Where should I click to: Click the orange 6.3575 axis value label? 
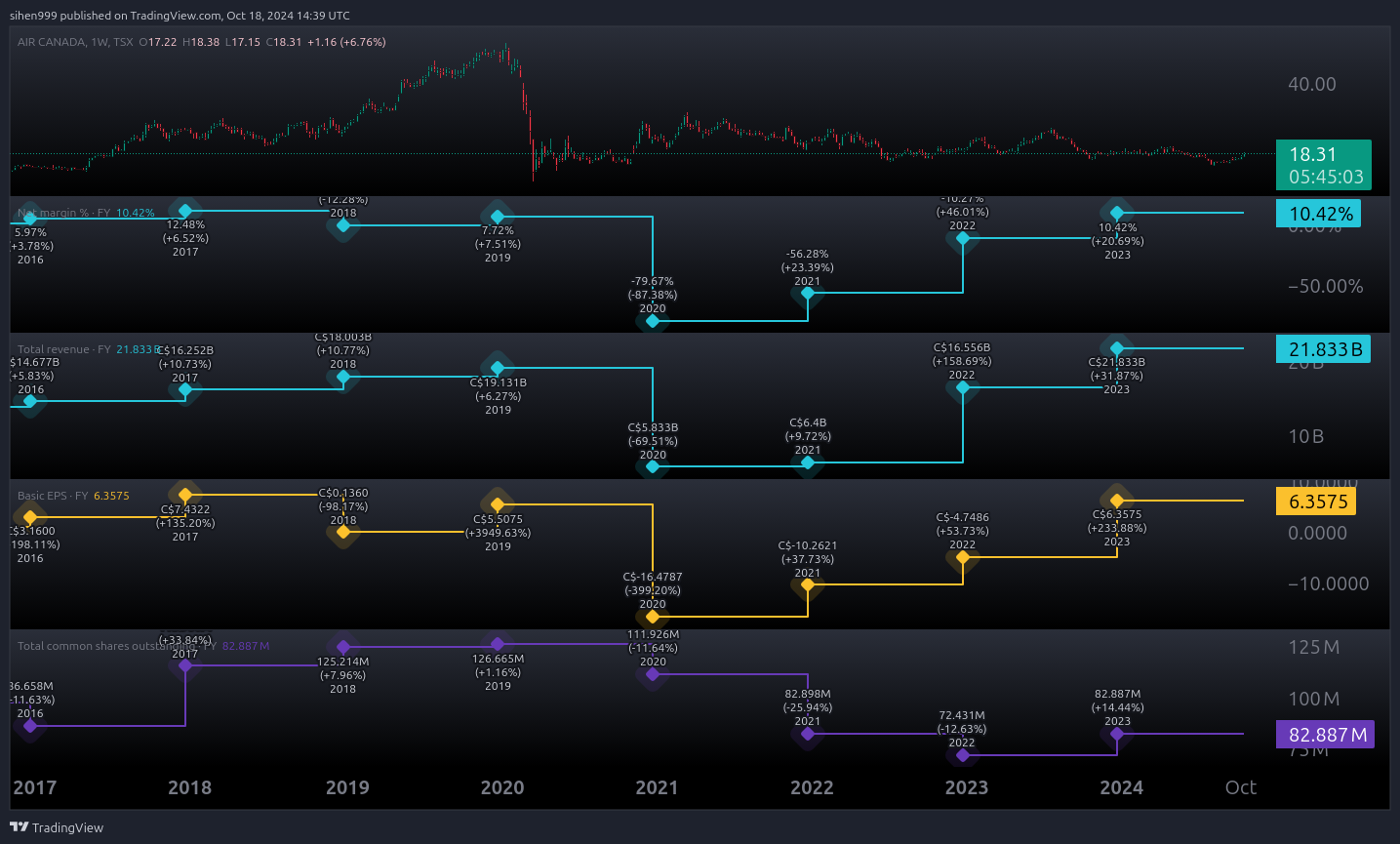[x=1316, y=502]
